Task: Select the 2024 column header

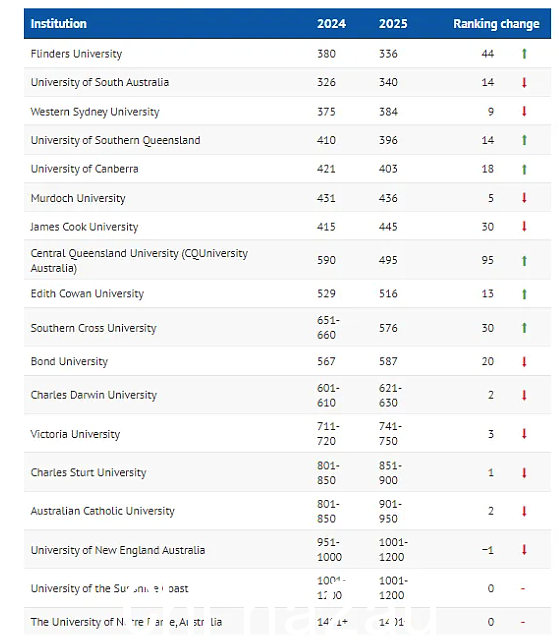Action: 331,24
